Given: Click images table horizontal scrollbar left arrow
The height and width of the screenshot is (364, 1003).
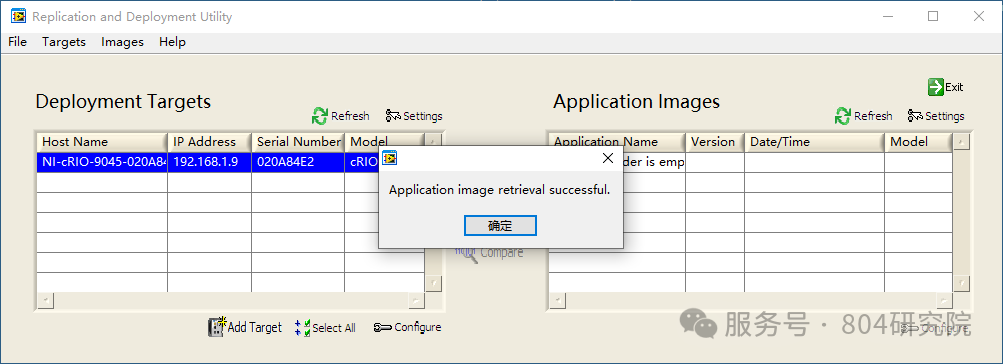Looking at the screenshot, I should click(x=557, y=300).
